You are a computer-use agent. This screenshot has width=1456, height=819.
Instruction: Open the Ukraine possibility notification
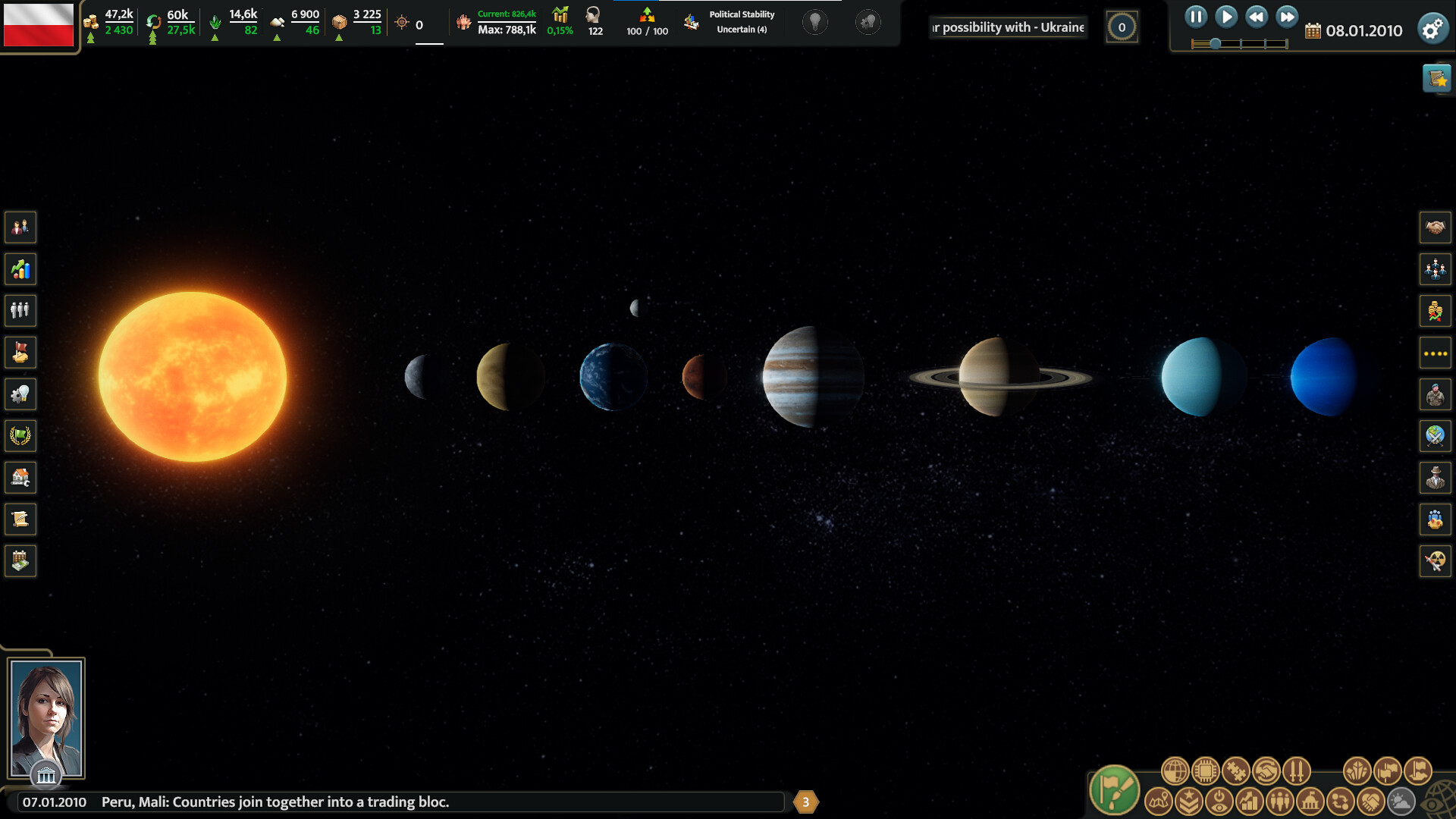[x=1007, y=27]
